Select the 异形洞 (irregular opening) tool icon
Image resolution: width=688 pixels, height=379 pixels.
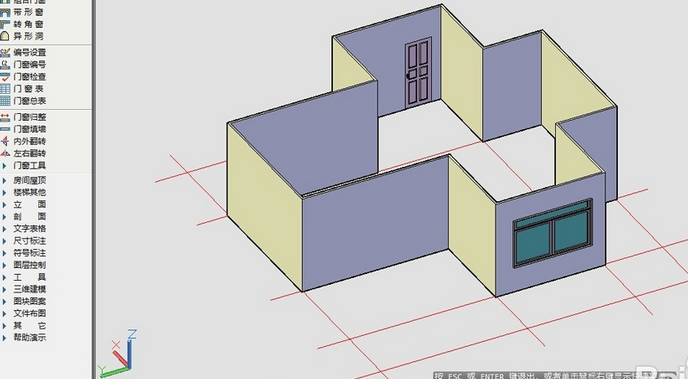coord(5,36)
